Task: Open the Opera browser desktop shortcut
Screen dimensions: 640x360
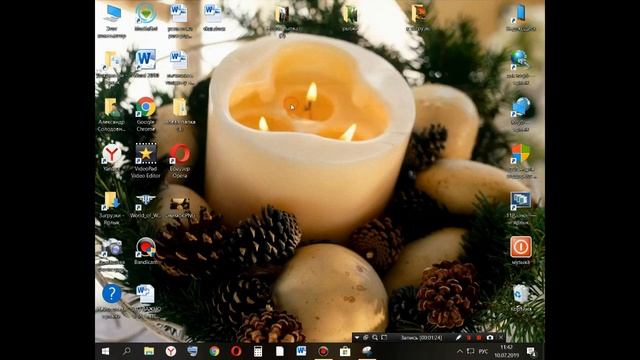Action: [180, 161]
